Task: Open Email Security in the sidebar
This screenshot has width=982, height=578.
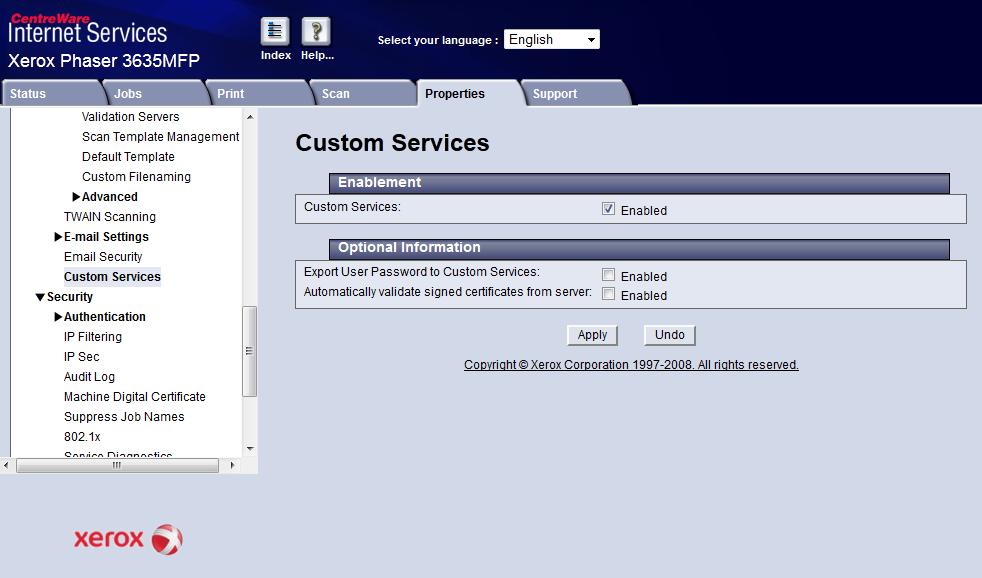Action: (x=103, y=257)
